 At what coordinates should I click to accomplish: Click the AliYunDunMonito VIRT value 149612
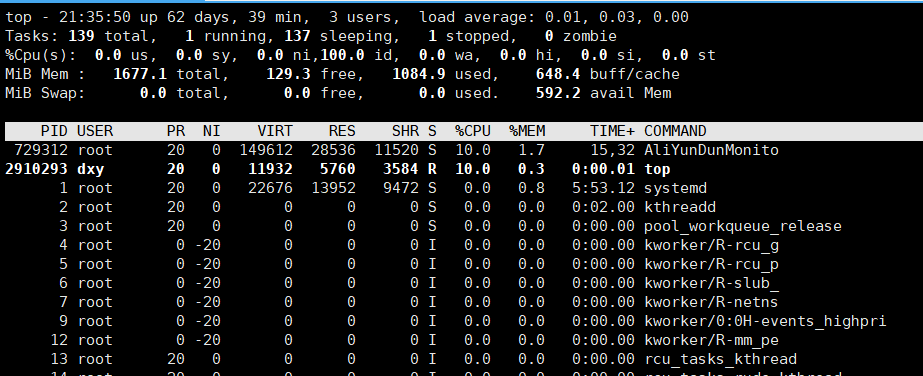pos(266,150)
